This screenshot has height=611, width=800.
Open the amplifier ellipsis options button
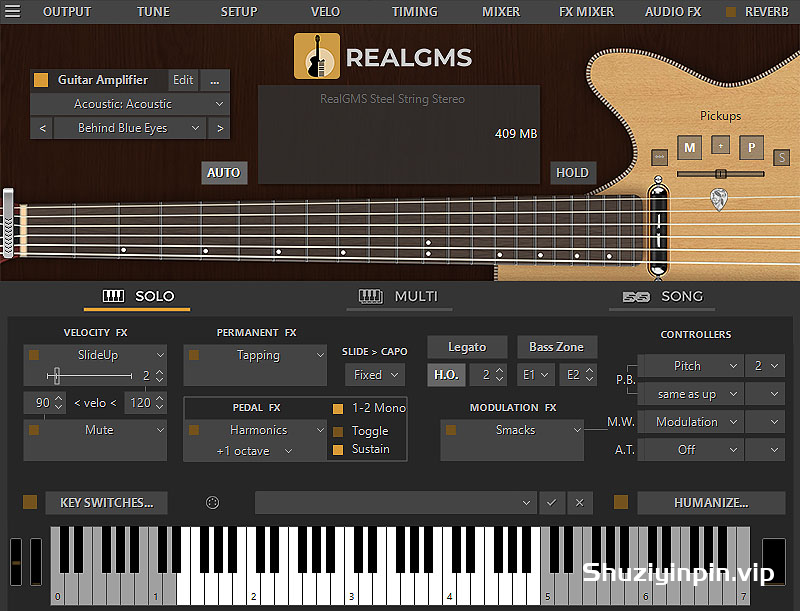pos(215,81)
